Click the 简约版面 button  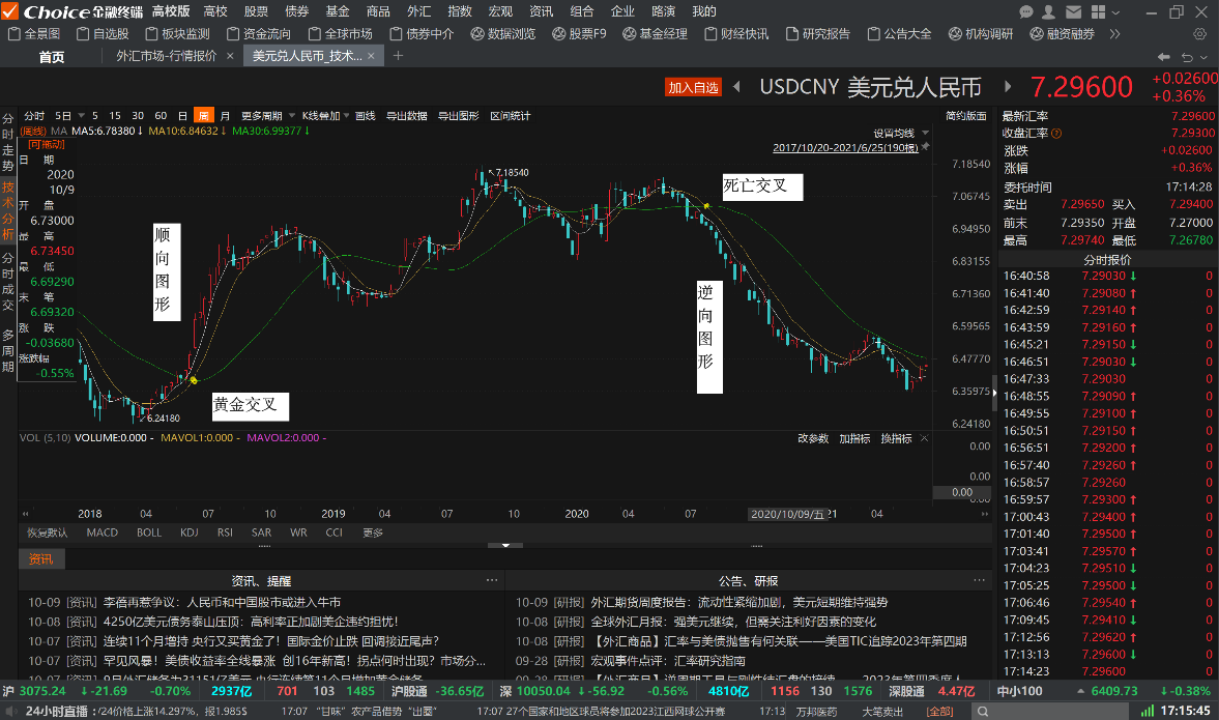point(966,115)
